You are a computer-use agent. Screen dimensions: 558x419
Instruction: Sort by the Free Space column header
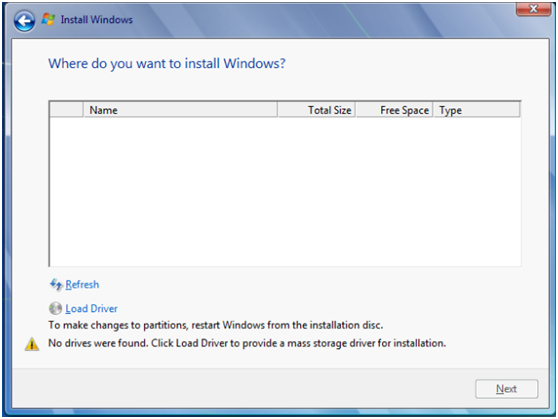394,110
